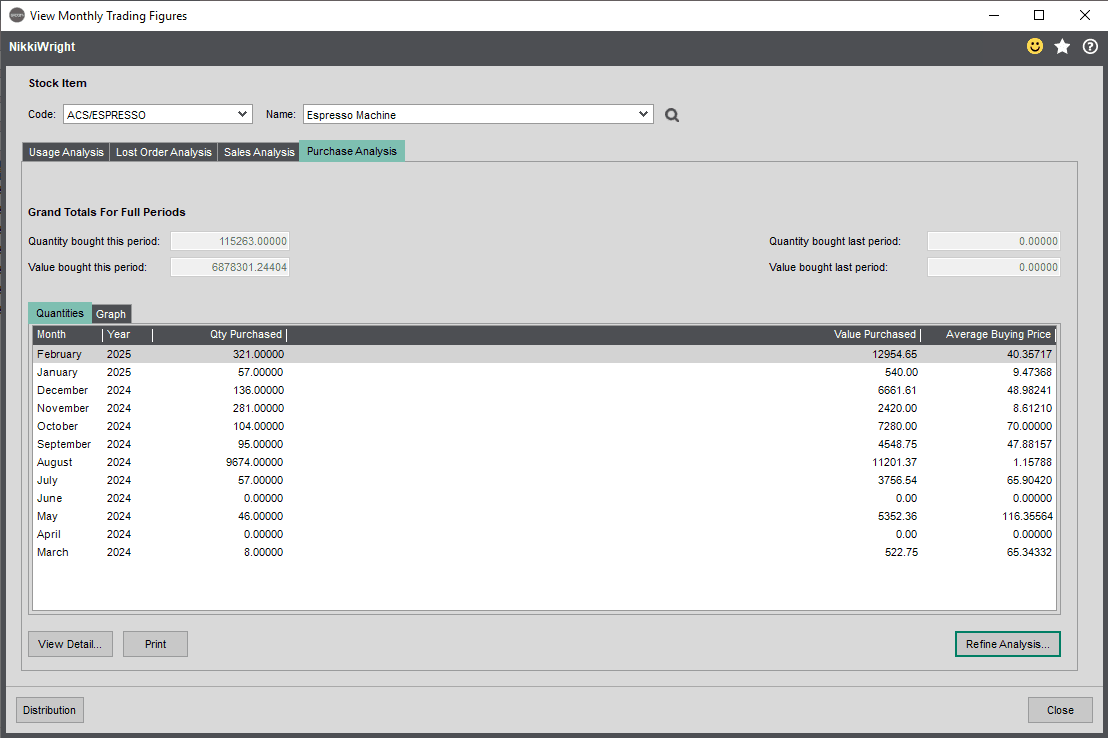The image size is (1108, 738).
Task: Select the Purchase Analysis tab
Action: [x=352, y=151]
